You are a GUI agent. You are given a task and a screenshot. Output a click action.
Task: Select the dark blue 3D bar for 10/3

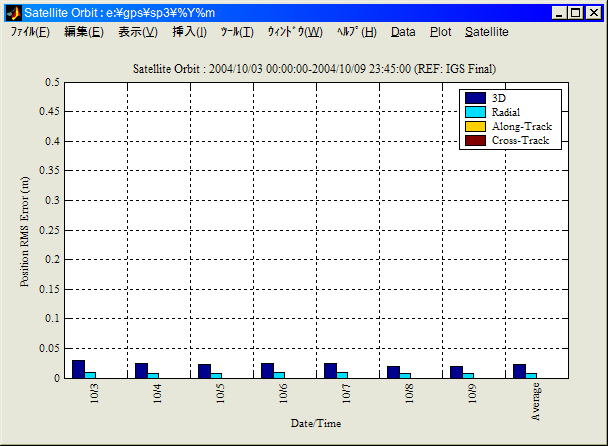(x=78, y=369)
